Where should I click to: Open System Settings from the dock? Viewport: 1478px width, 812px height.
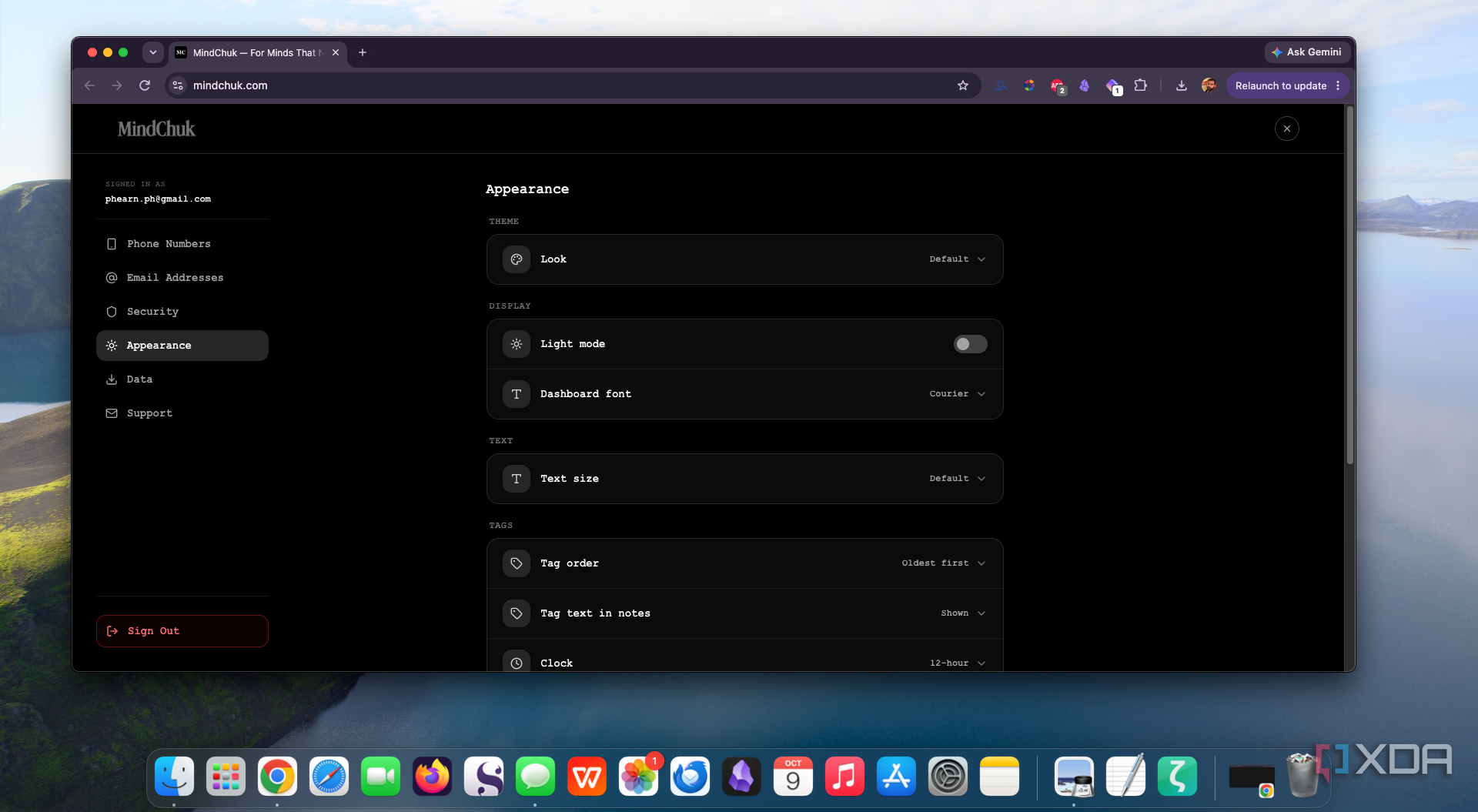click(x=948, y=776)
